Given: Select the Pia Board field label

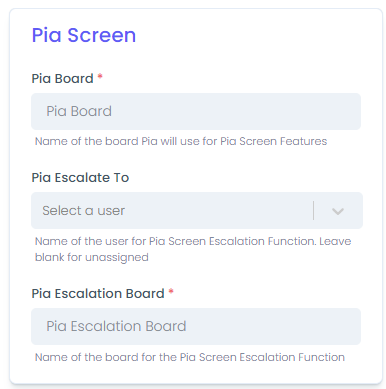Looking at the screenshot, I should click(x=62, y=79).
